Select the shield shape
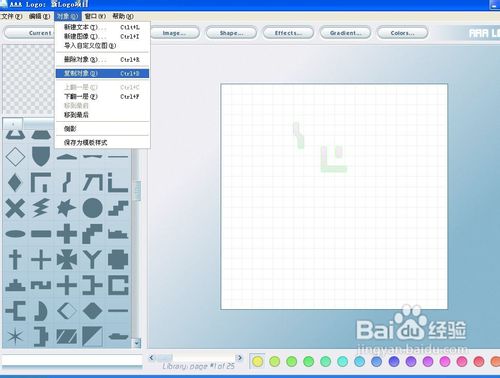This screenshot has height=378, width=500. point(41,156)
